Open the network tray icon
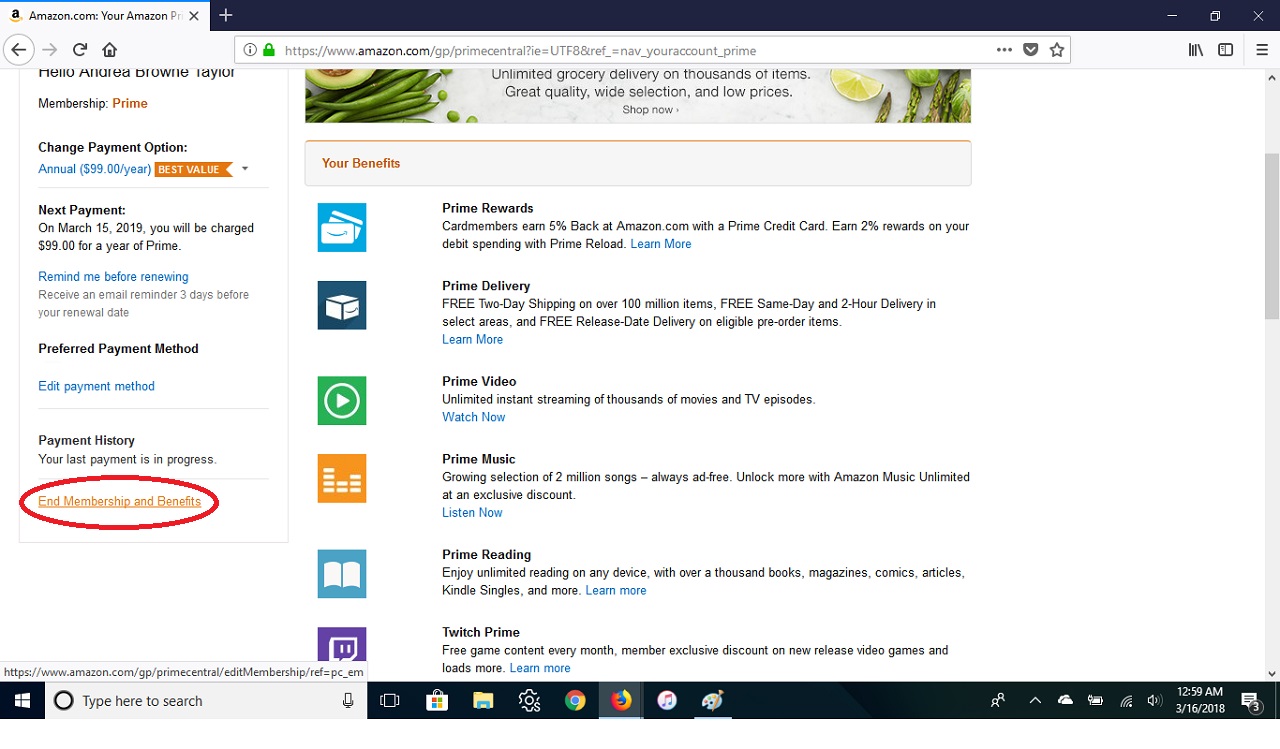 [x=1126, y=701]
